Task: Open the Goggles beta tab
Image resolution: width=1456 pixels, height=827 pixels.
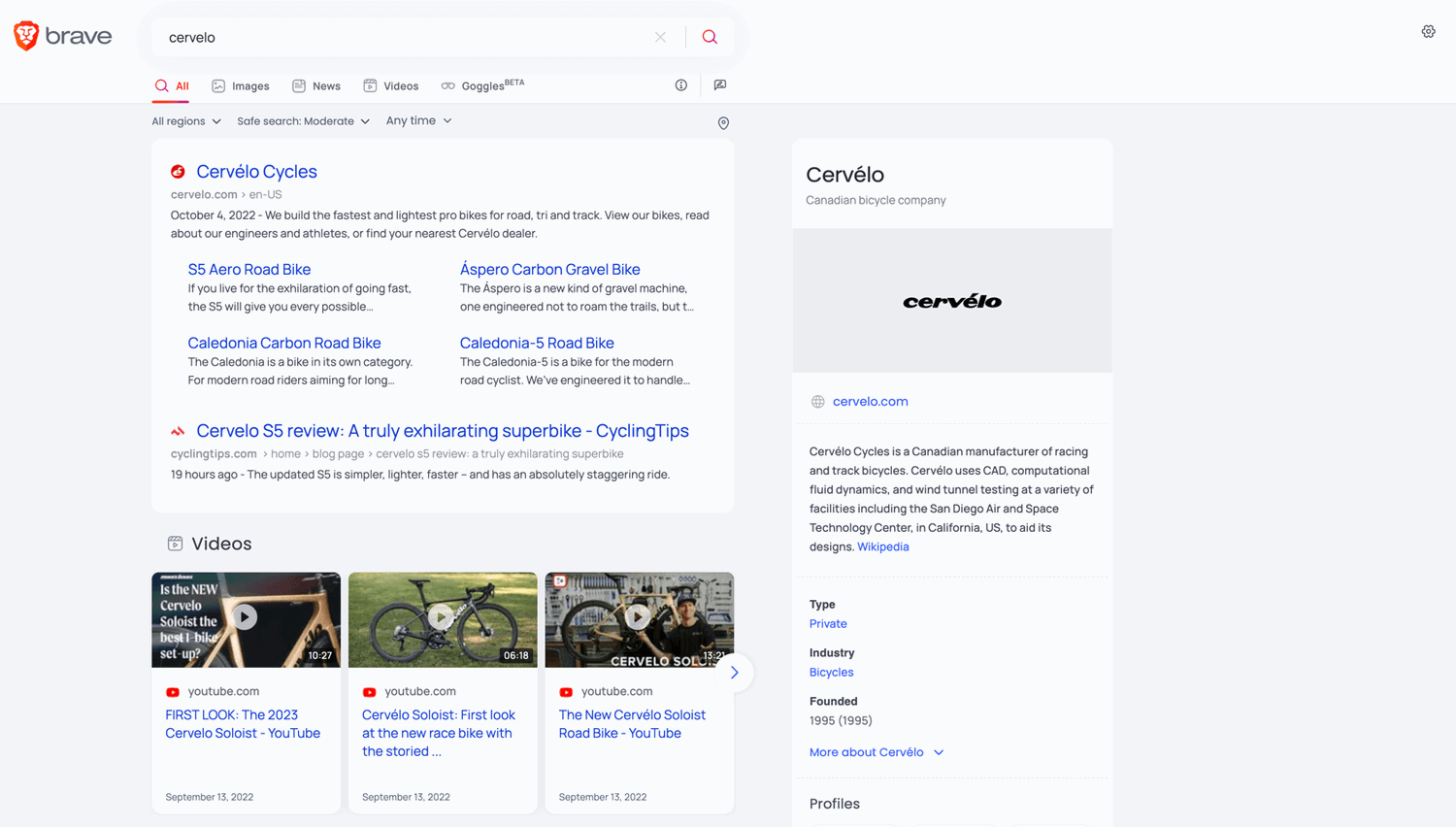Action: point(482,86)
